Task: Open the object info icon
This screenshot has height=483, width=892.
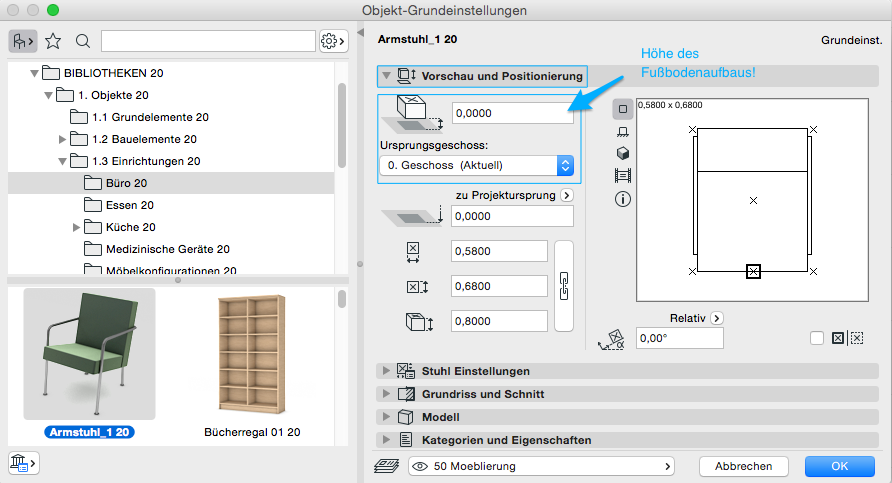Action: (622, 199)
